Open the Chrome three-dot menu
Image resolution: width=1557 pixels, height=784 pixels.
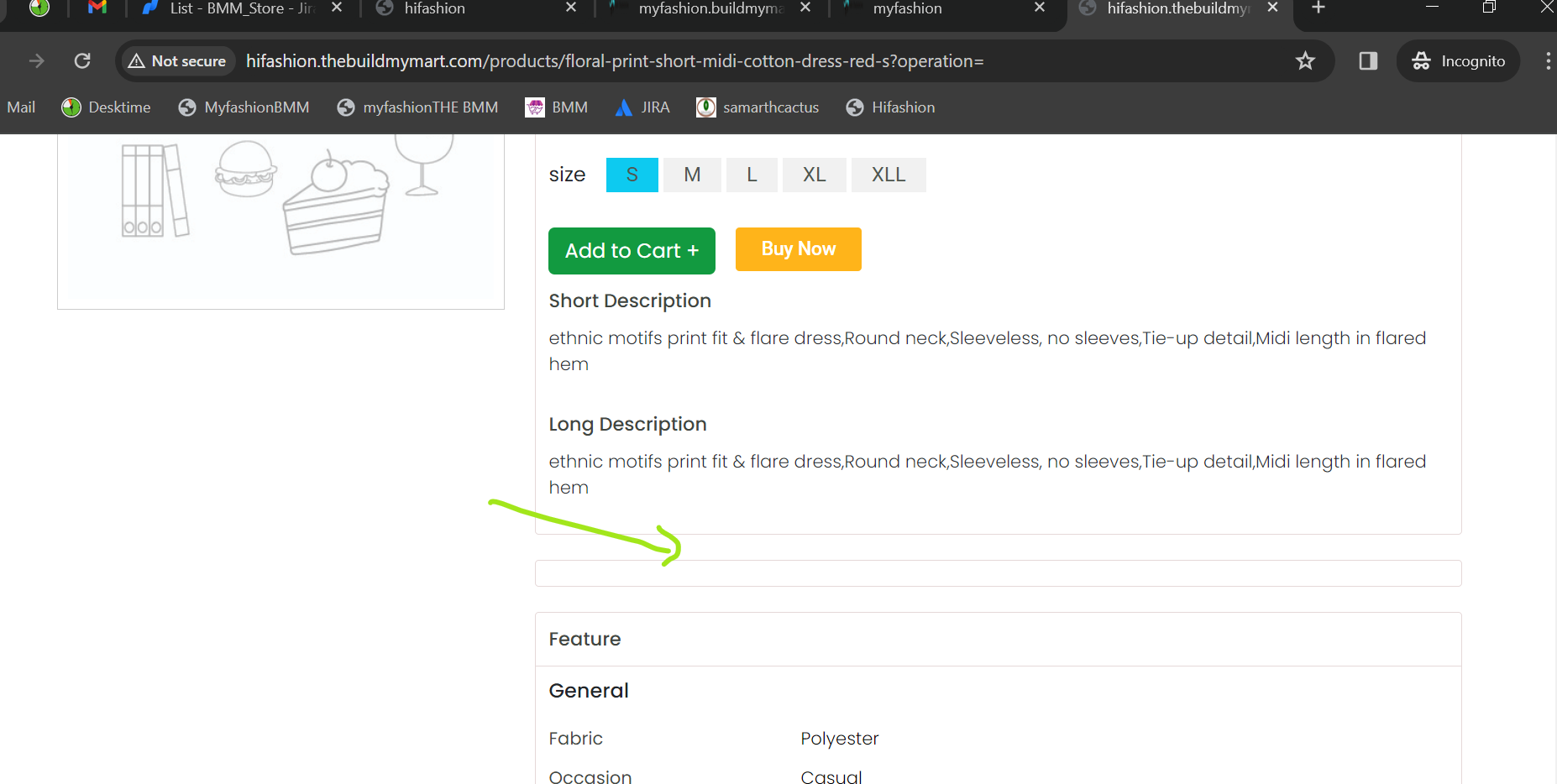[1548, 61]
